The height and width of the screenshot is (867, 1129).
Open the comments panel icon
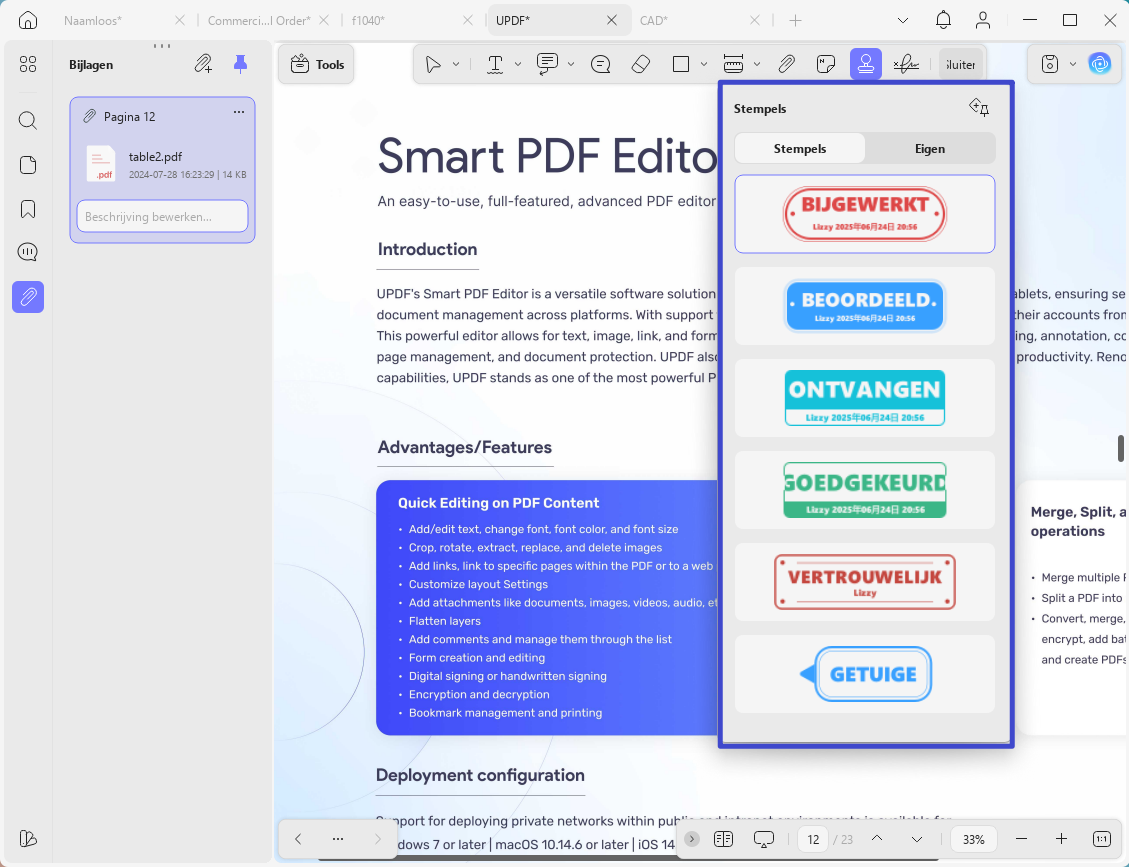coord(28,252)
